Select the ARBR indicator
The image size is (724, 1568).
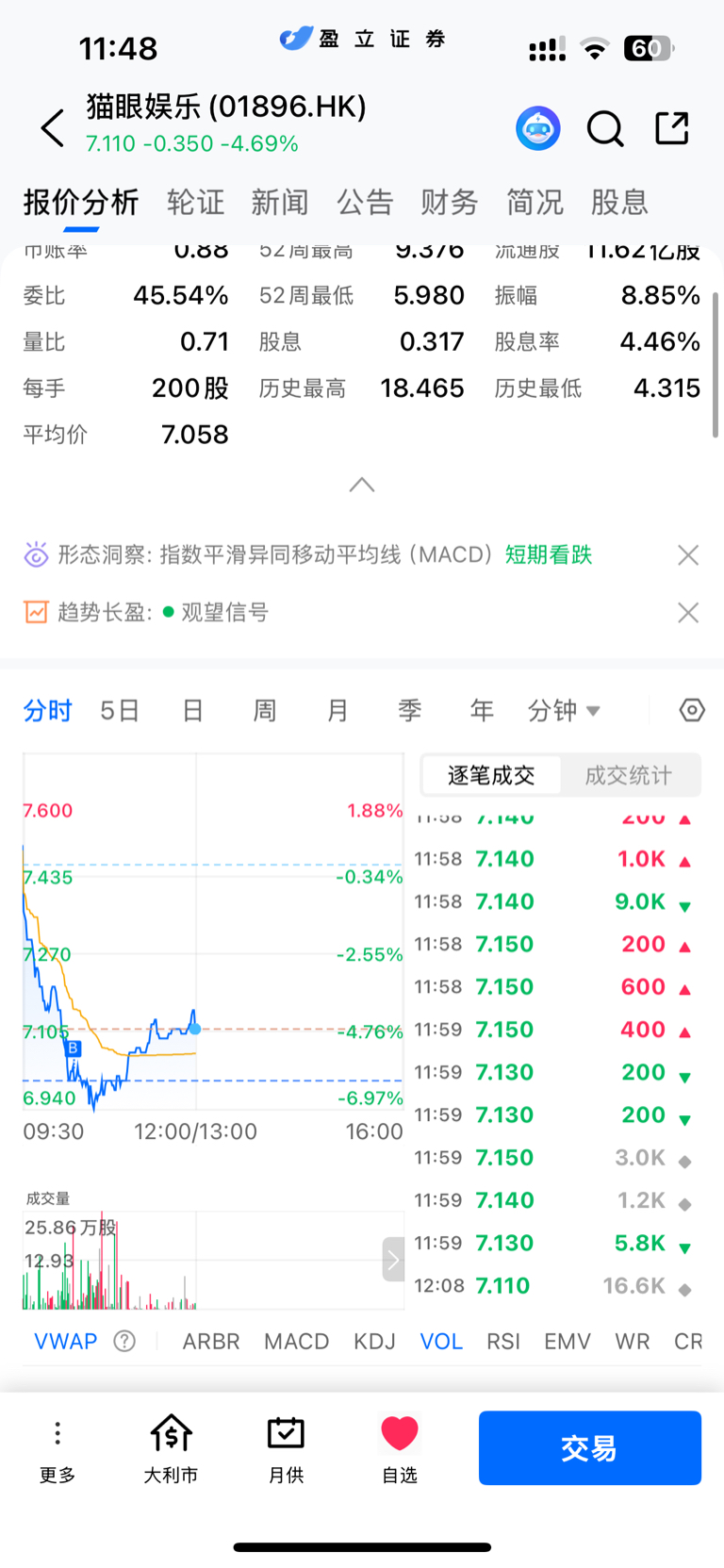[211, 1341]
